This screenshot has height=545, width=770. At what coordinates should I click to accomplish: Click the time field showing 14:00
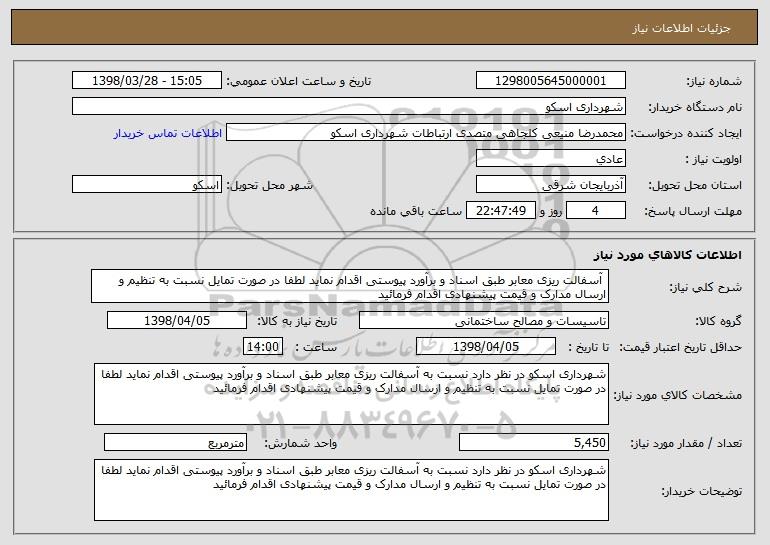click(263, 347)
